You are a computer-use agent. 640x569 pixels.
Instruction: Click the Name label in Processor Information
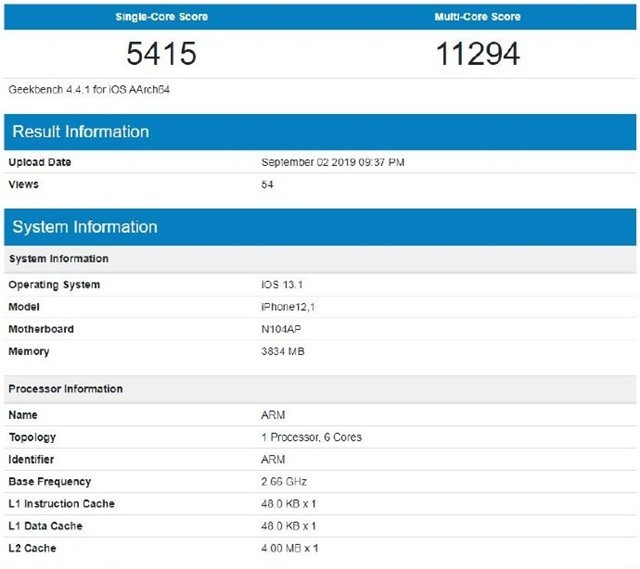point(23,415)
